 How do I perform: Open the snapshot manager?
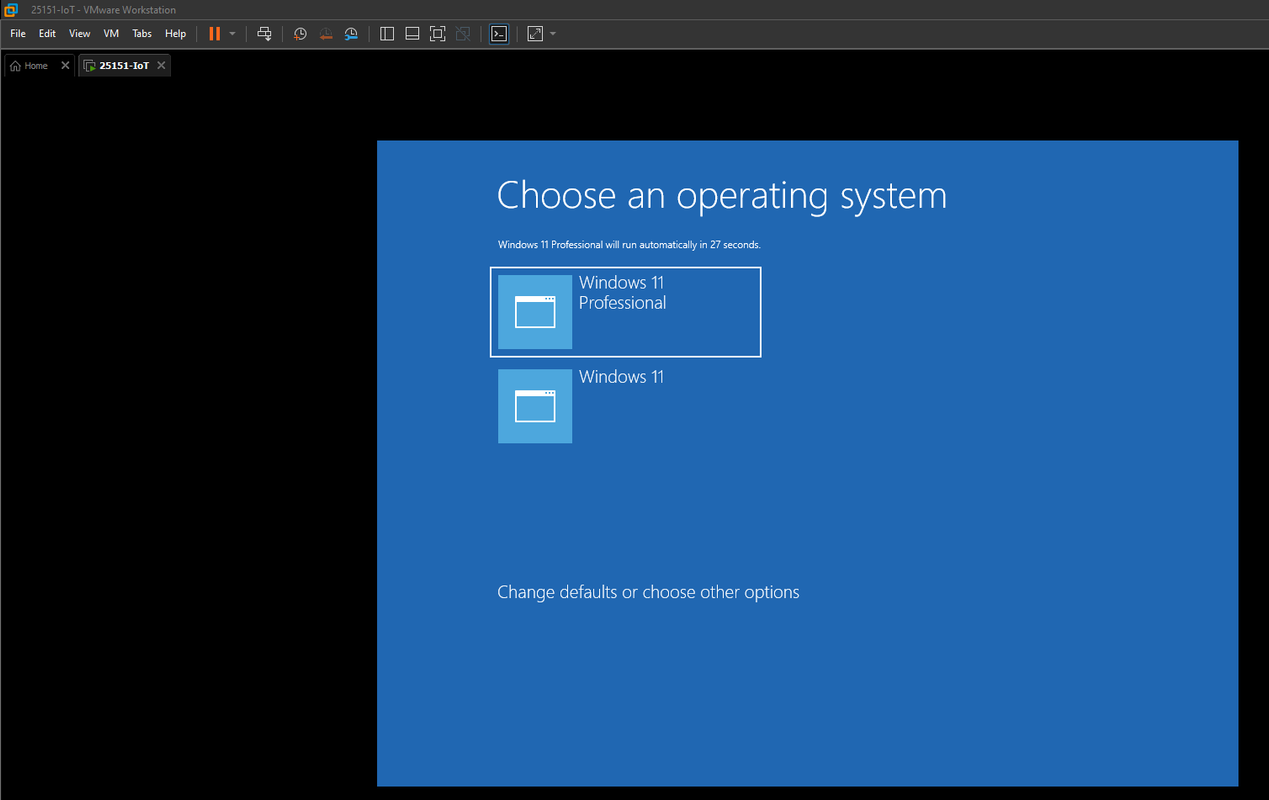352,33
